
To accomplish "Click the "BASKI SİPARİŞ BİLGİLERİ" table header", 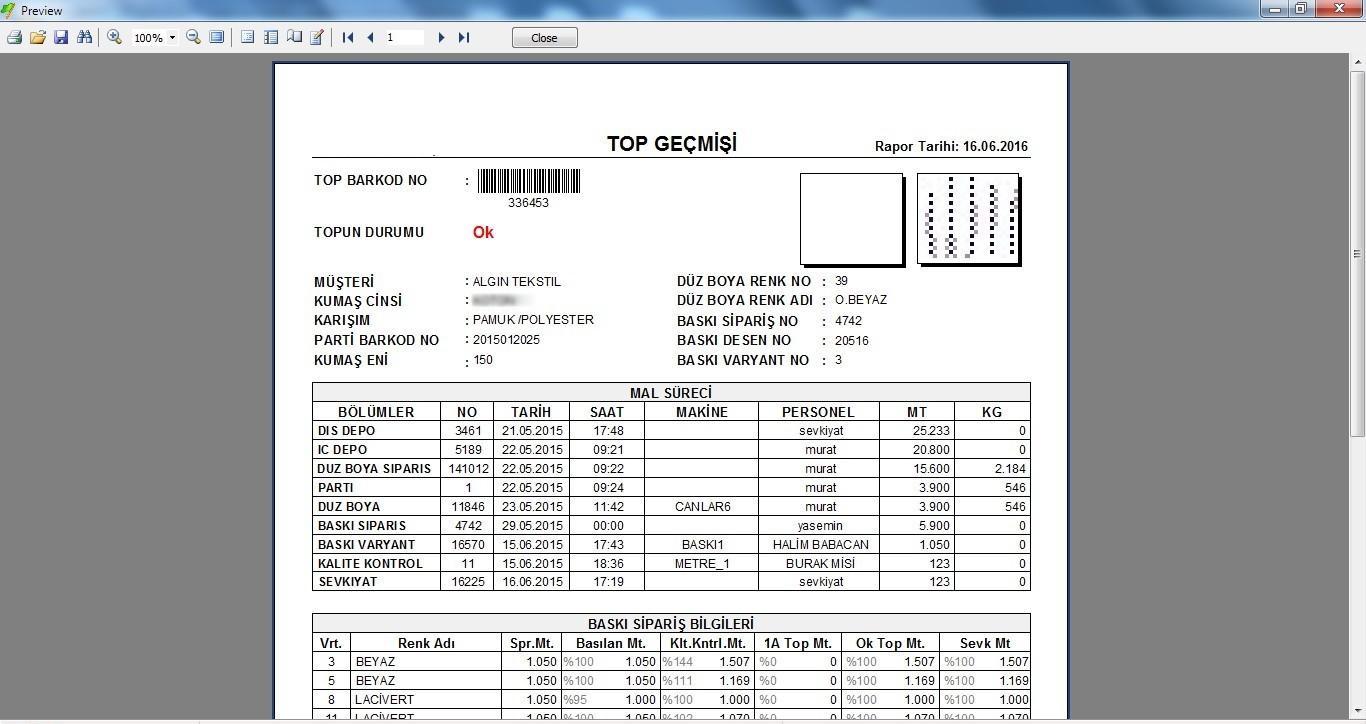I will pos(671,624).
